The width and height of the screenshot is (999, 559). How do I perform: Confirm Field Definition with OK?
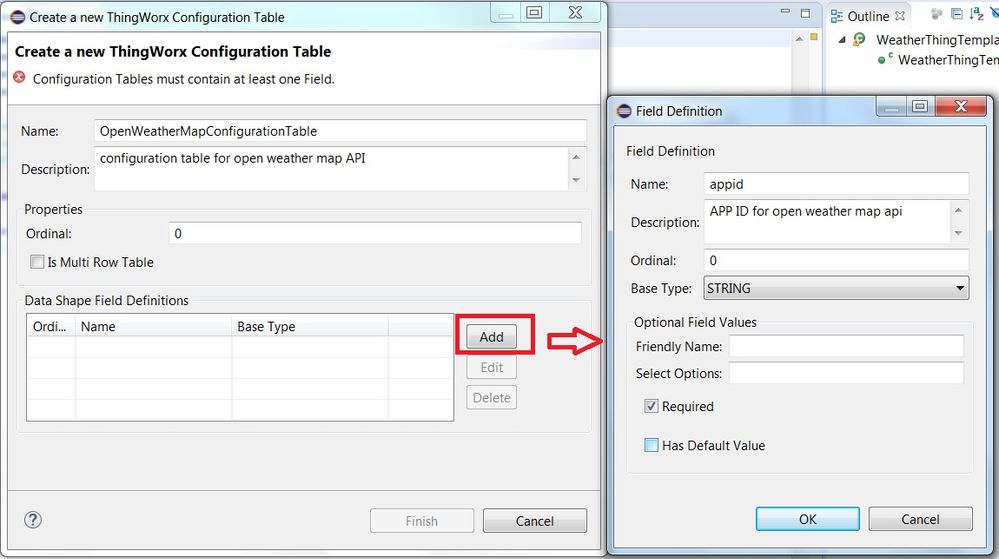[807, 519]
